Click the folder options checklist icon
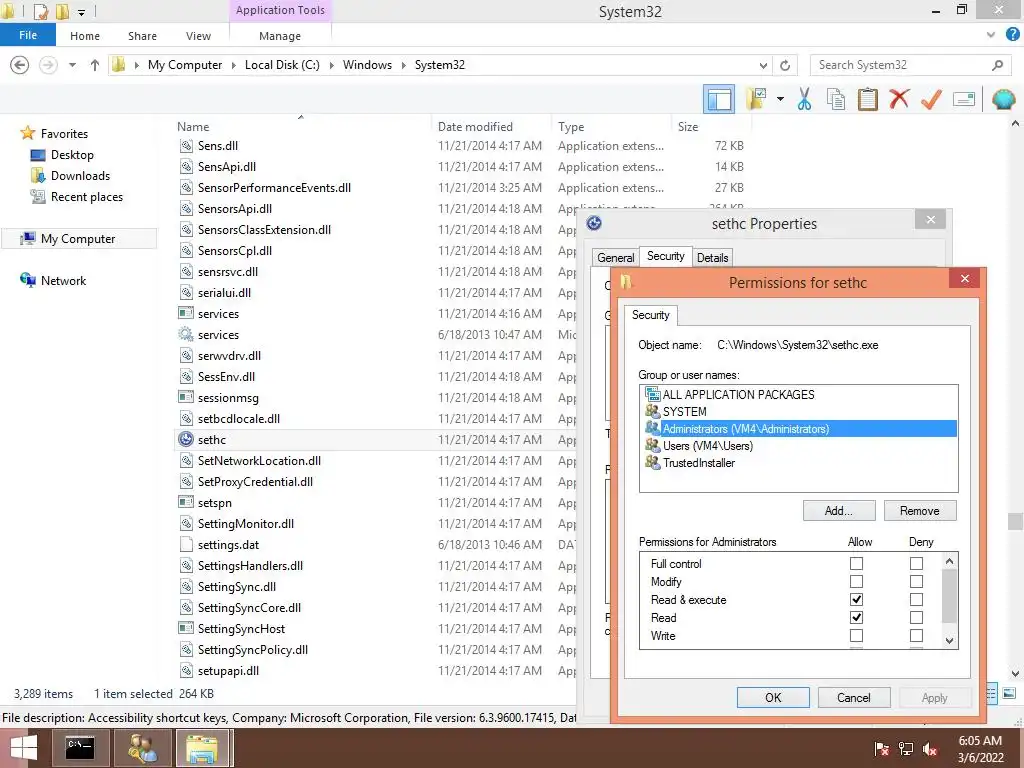Viewport: 1024px width, 768px height. tap(756, 99)
